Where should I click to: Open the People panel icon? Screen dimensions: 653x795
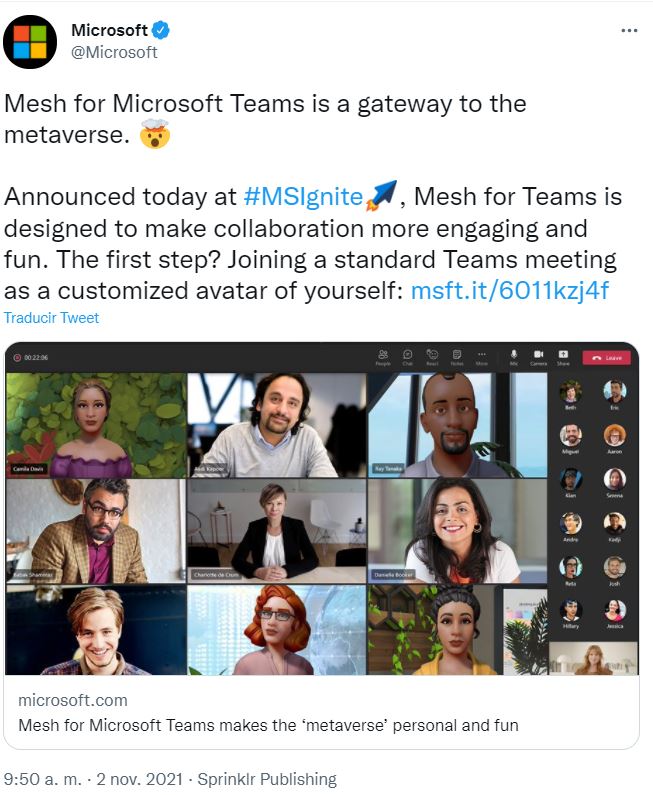[x=383, y=354]
